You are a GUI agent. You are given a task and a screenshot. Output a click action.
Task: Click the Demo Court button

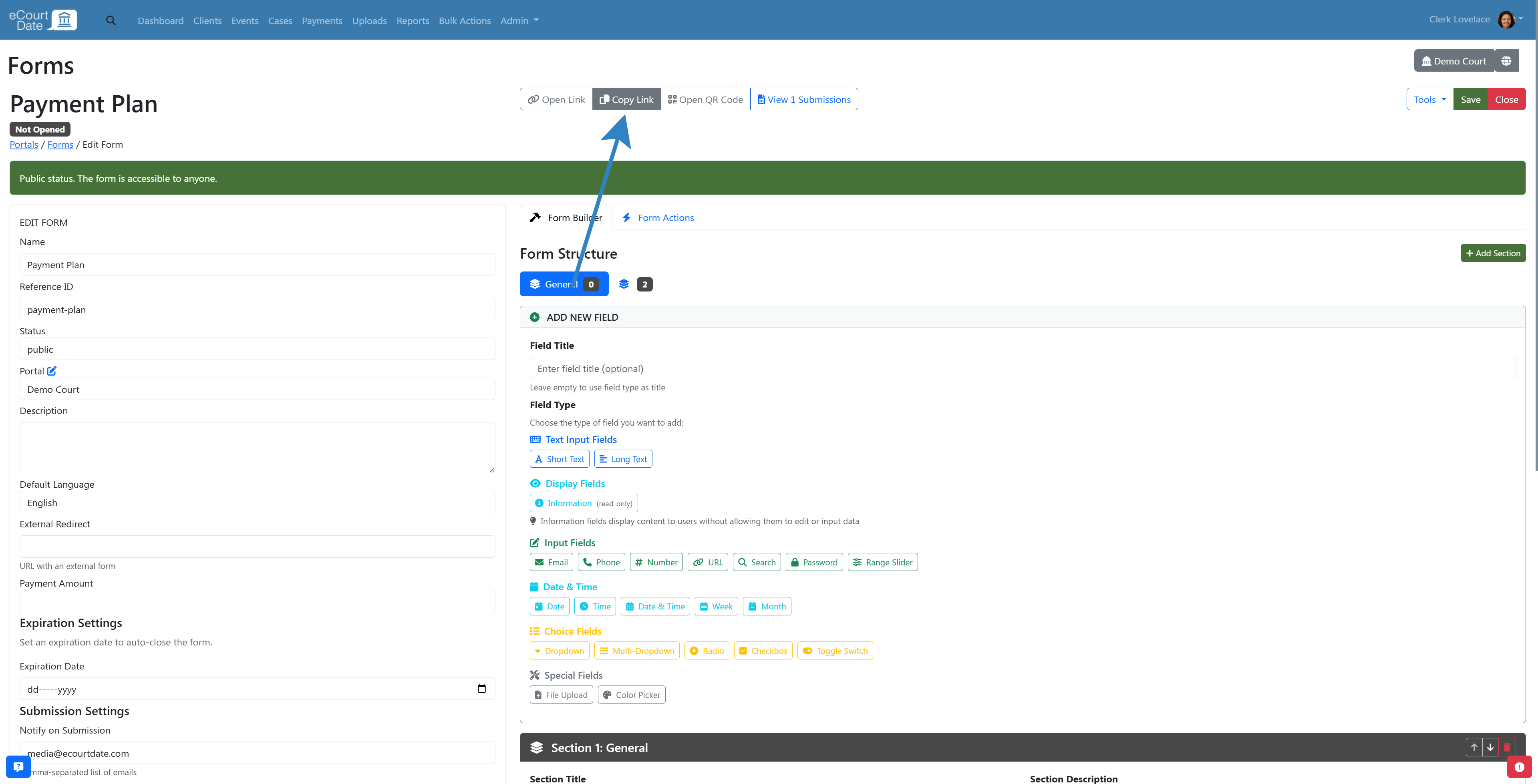point(1454,61)
